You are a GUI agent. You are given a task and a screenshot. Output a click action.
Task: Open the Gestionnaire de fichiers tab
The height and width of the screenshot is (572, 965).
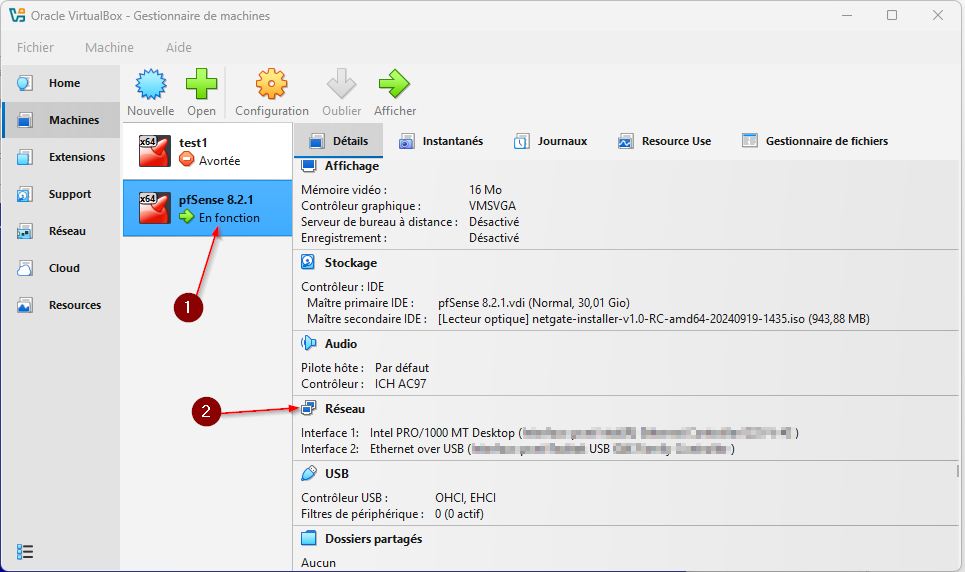pyautogui.click(x=814, y=141)
